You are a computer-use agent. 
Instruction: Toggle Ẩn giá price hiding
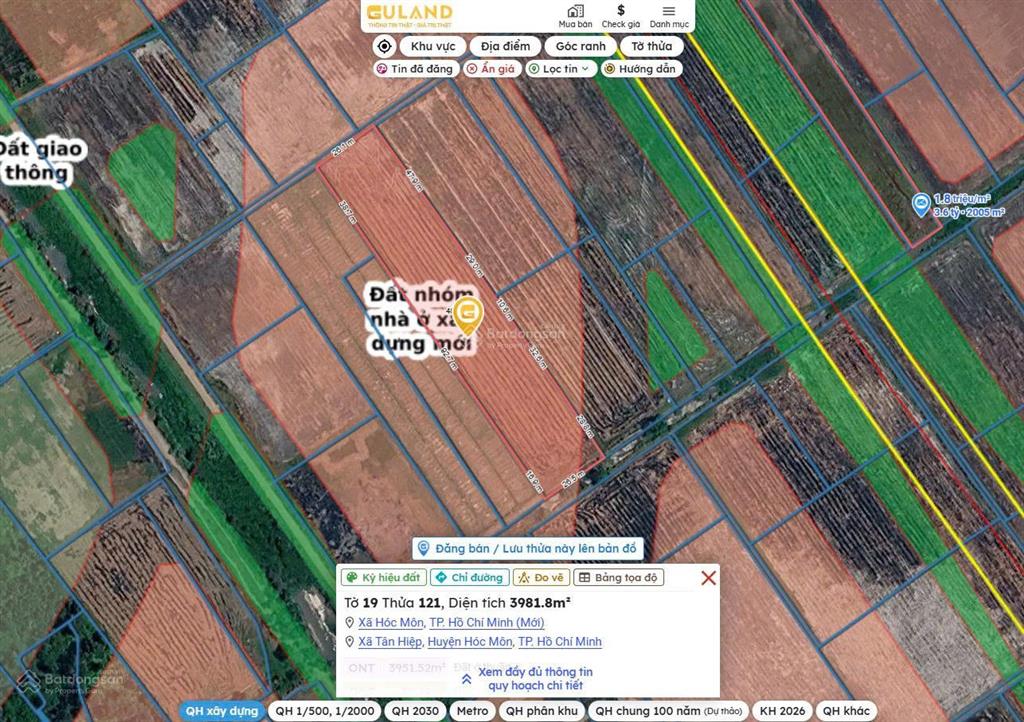coord(491,69)
